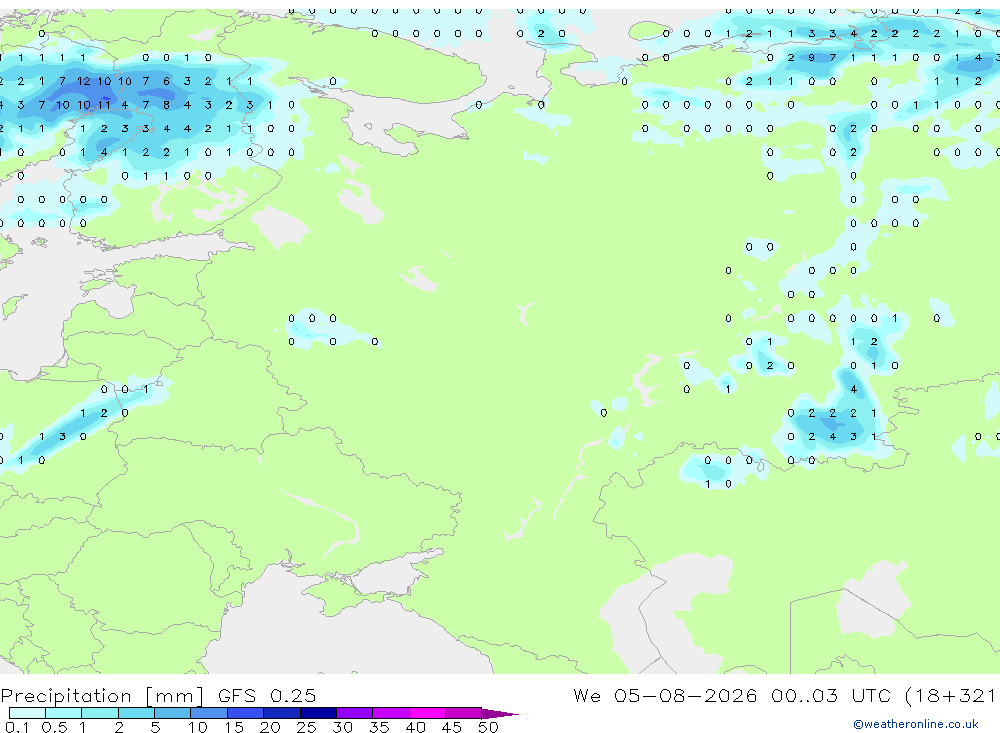1000x733 pixels.
Task: Open the weatheronline.co.uk copyright link
Action: [916, 724]
